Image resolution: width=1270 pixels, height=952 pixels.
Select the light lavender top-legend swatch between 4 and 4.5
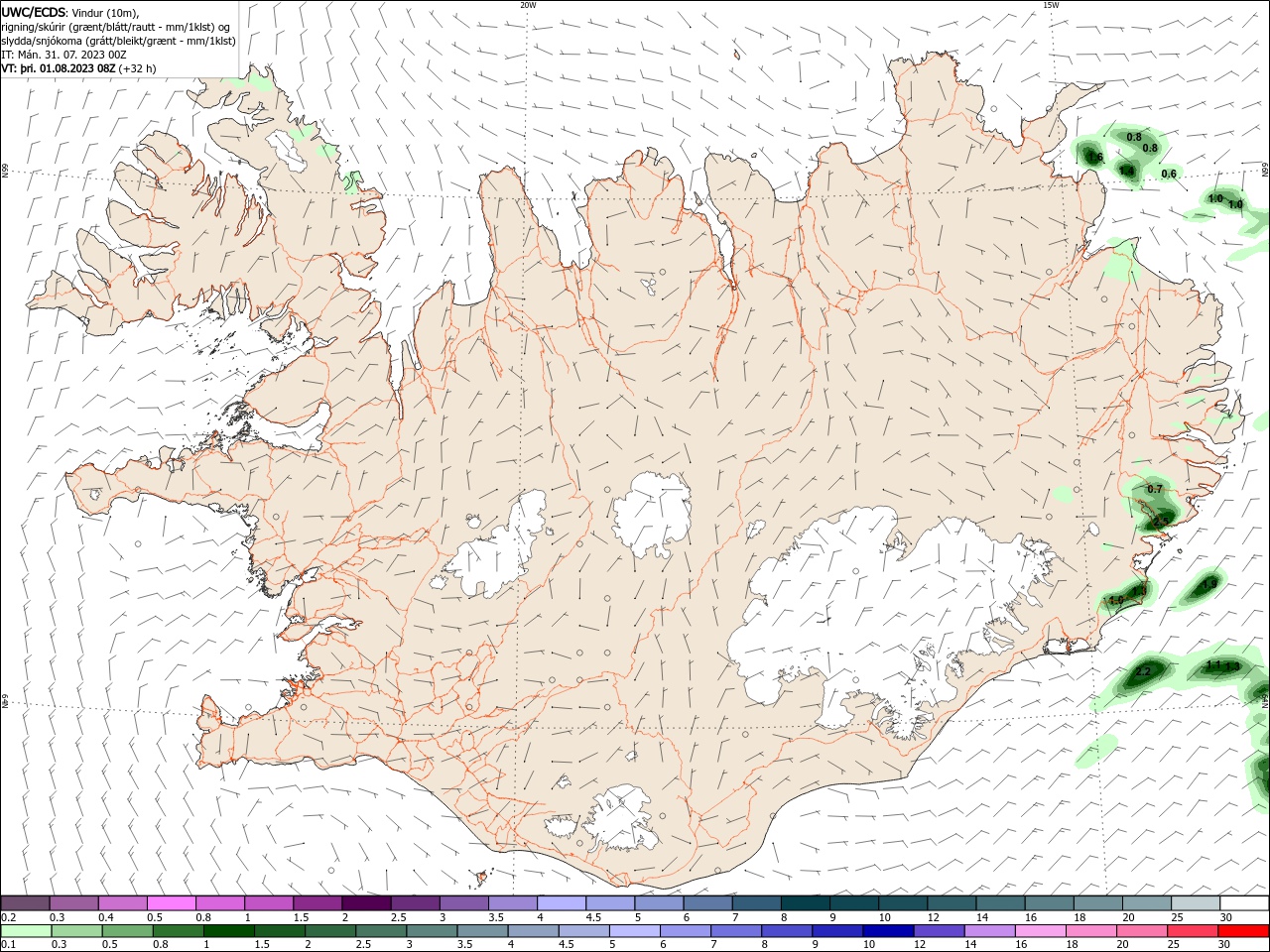(x=561, y=903)
